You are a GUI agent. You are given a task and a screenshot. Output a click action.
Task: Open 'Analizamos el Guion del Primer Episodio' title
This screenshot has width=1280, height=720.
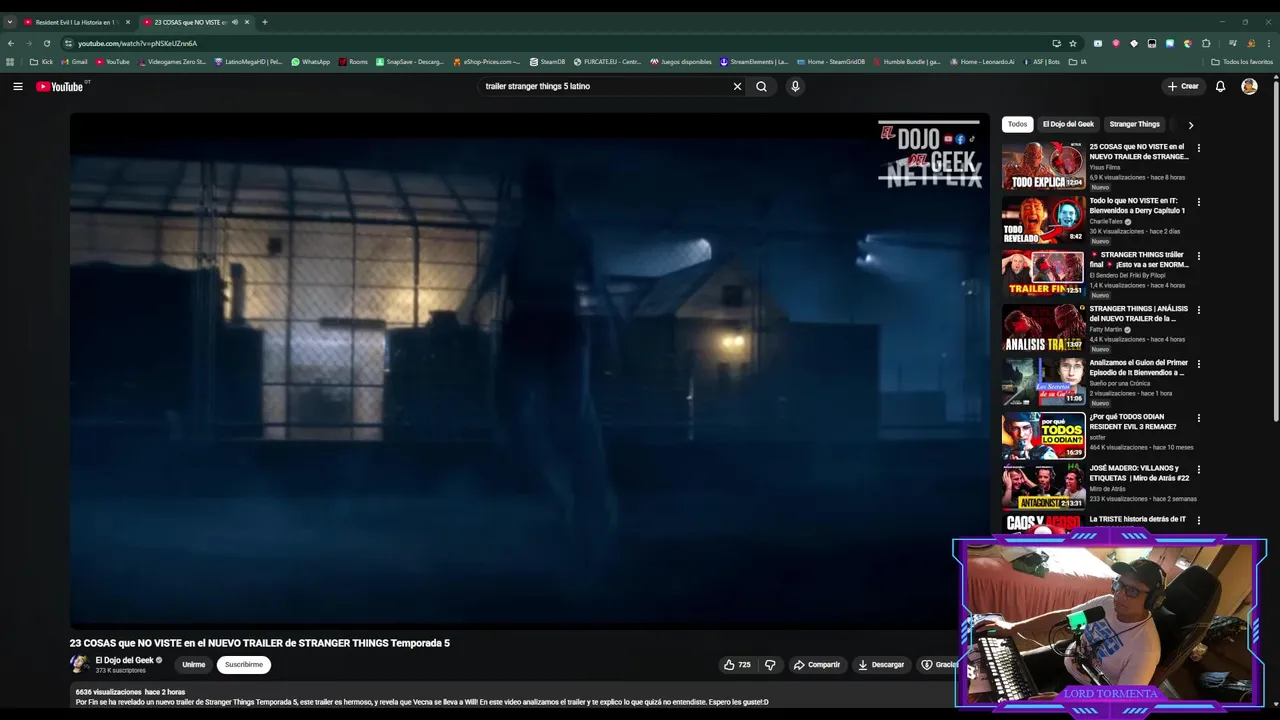click(1139, 368)
